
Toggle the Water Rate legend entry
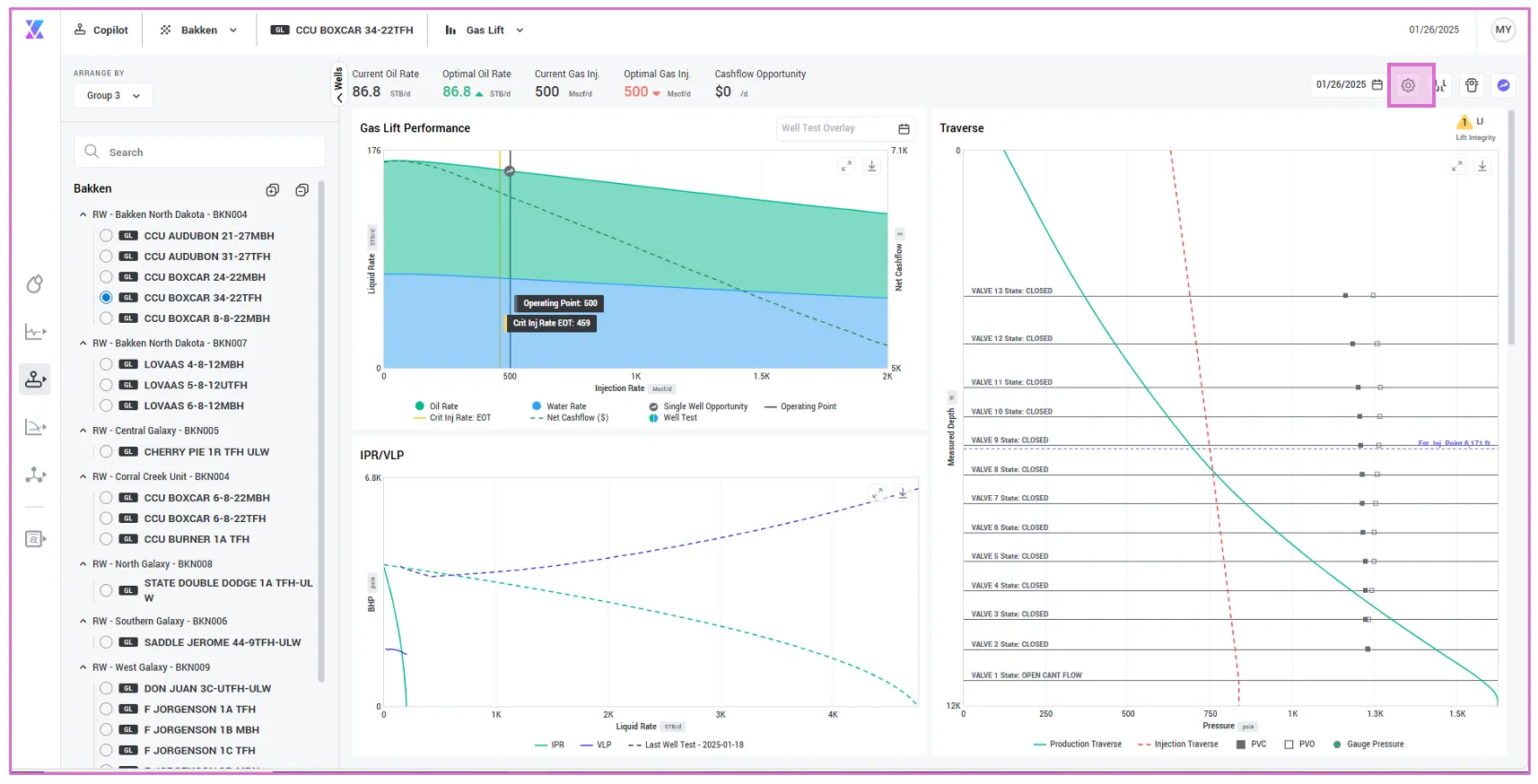click(559, 406)
